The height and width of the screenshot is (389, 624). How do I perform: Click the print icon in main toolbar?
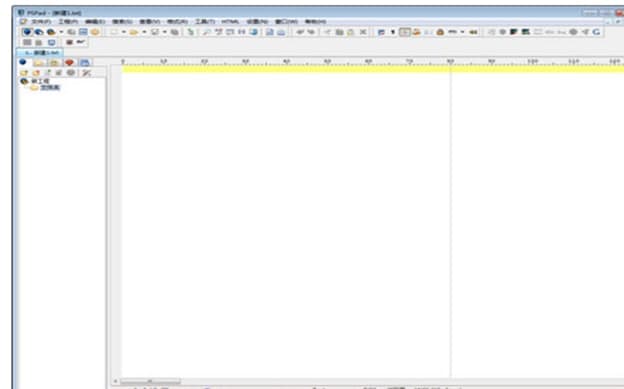click(x=281, y=32)
